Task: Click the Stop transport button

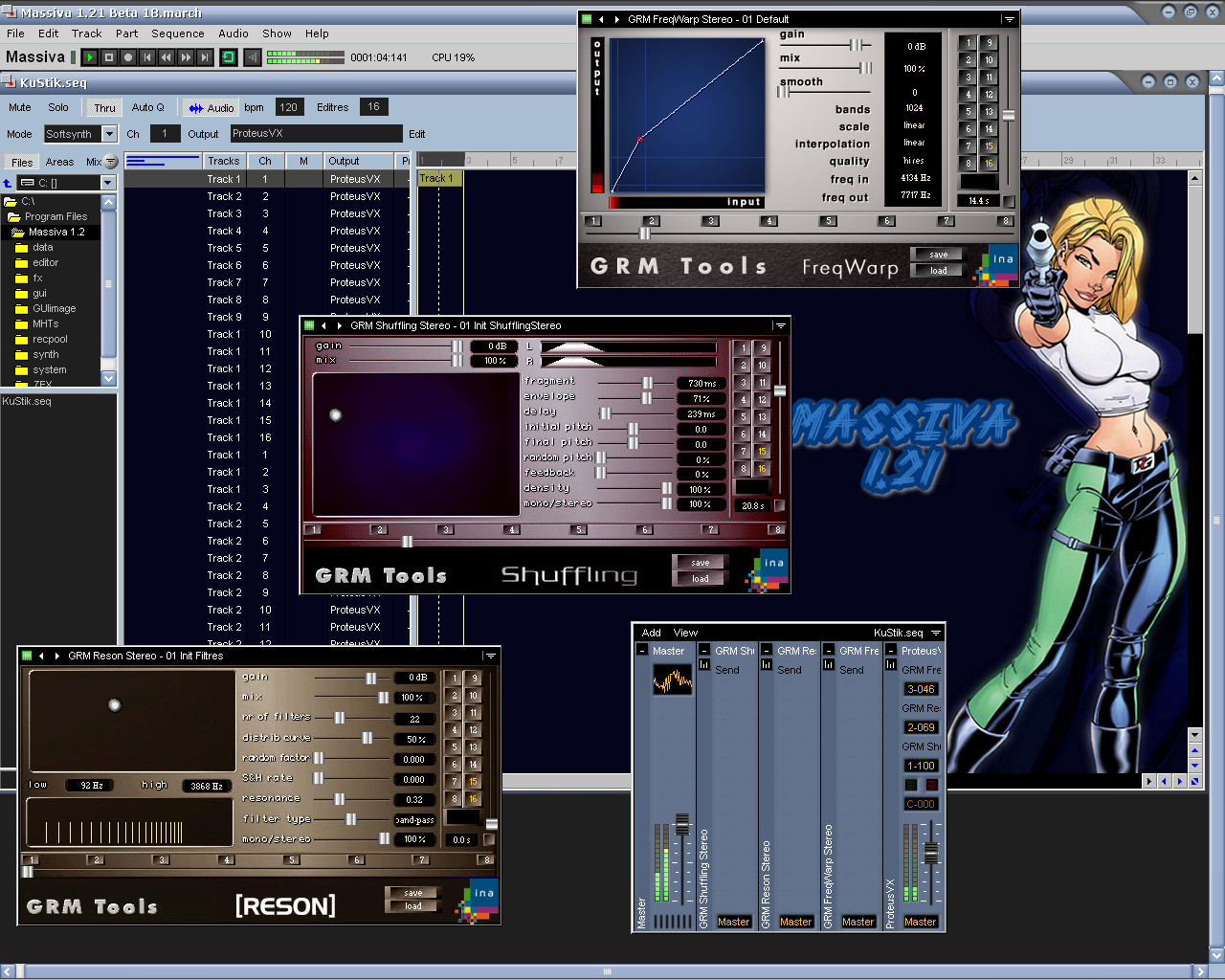Action: click(x=109, y=57)
